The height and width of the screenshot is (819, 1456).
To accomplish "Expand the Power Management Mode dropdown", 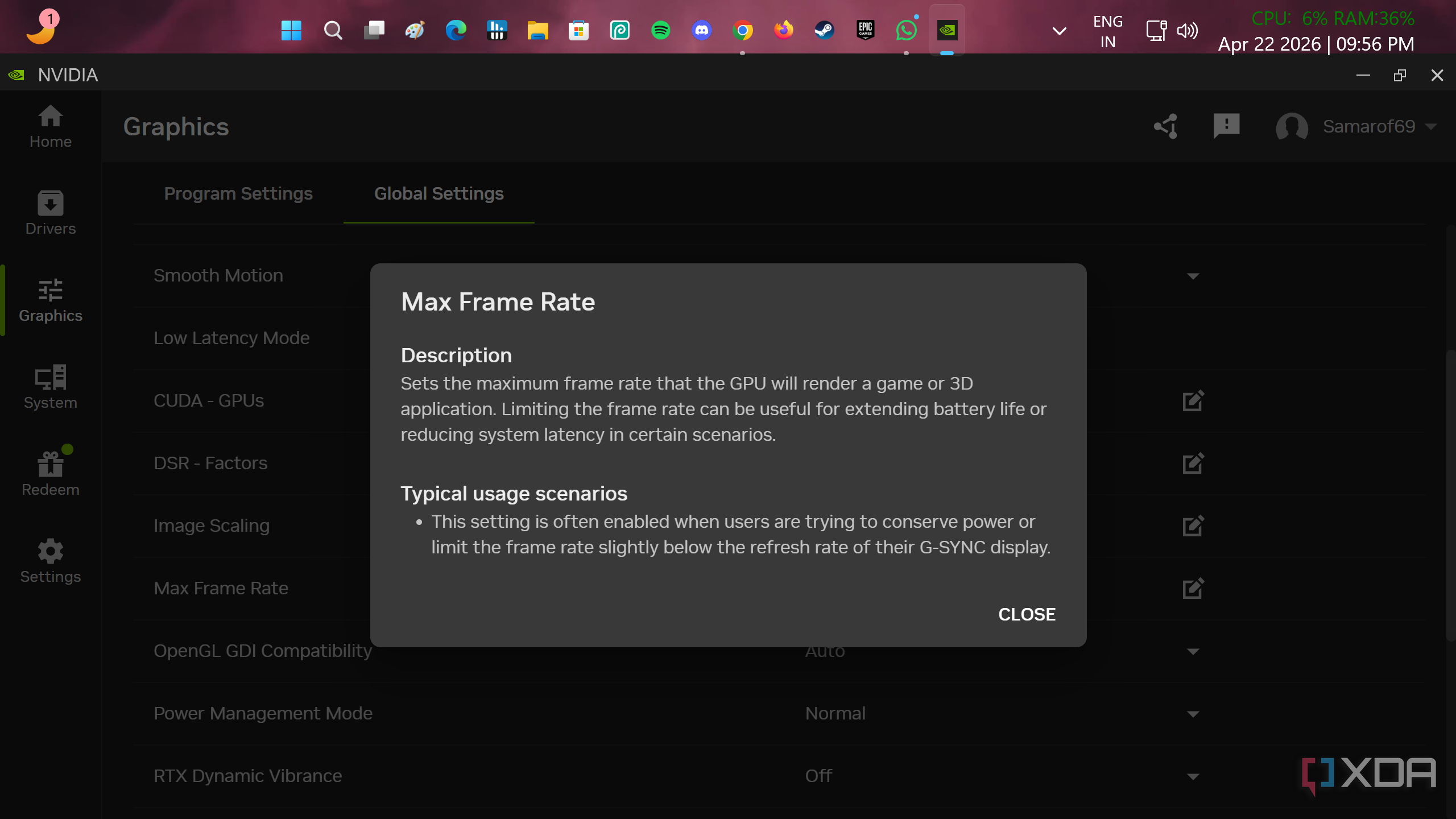I will coord(1193,714).
